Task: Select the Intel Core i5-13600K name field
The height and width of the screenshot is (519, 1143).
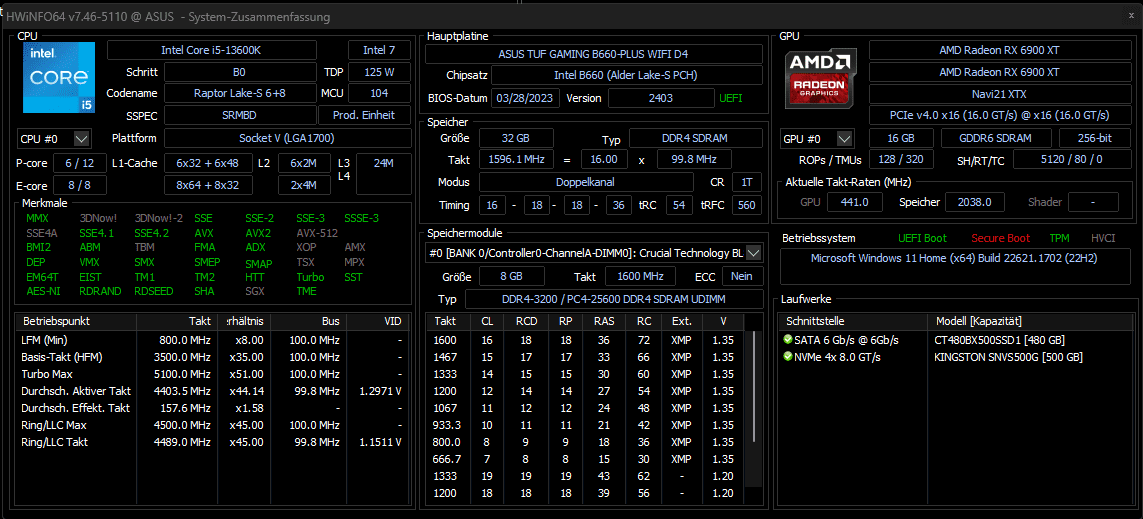Action: point(212,50)
